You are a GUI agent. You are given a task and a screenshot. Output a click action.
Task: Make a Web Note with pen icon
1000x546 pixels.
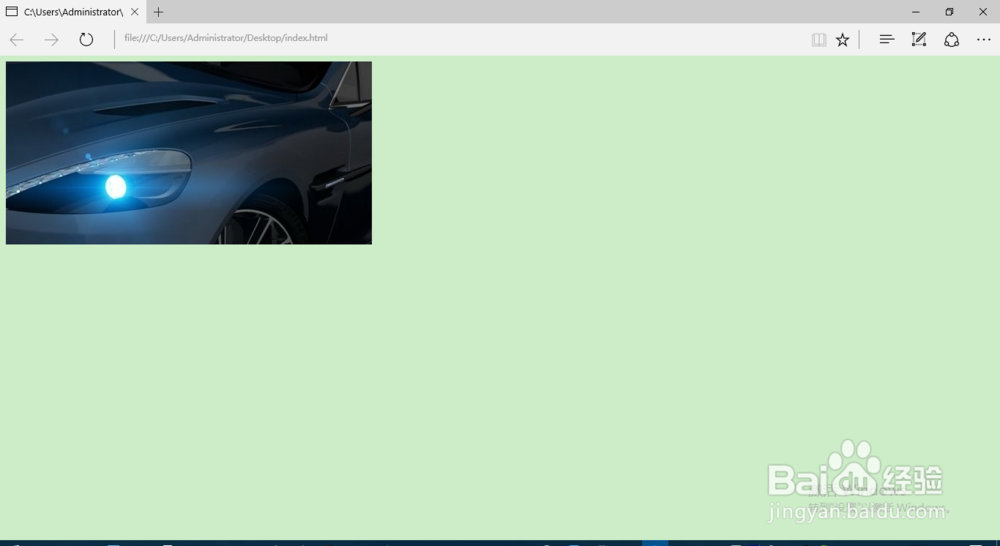click(x=918, y=40)
